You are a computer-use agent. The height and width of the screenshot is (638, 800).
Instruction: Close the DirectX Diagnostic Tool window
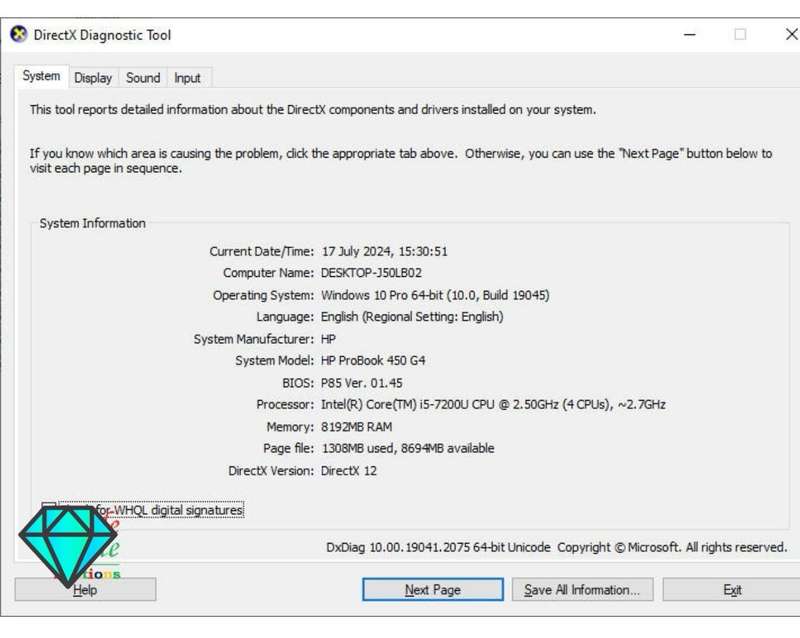[x=791, y=35]
